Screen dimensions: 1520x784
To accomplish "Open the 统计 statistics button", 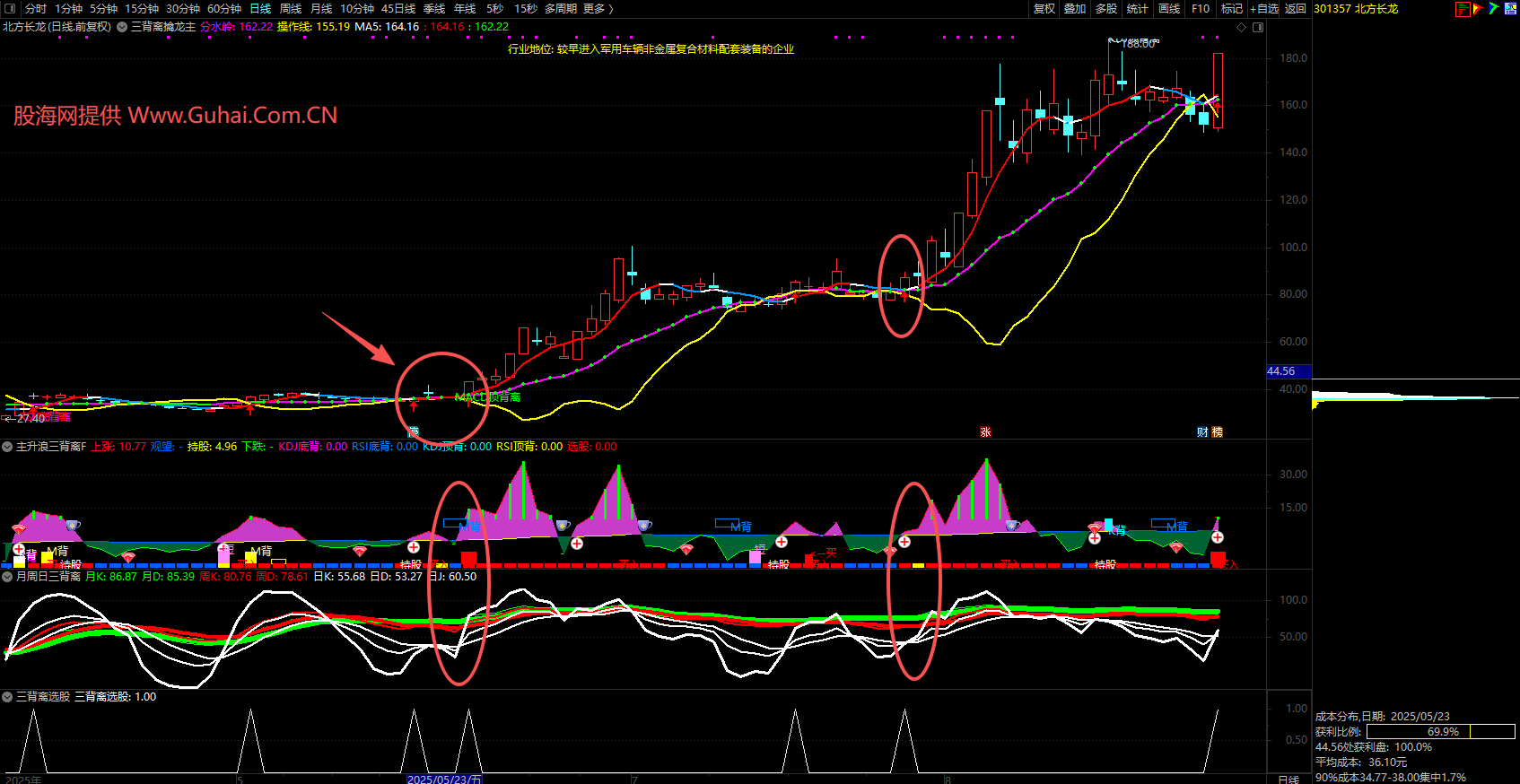I will pos(1138,8).
